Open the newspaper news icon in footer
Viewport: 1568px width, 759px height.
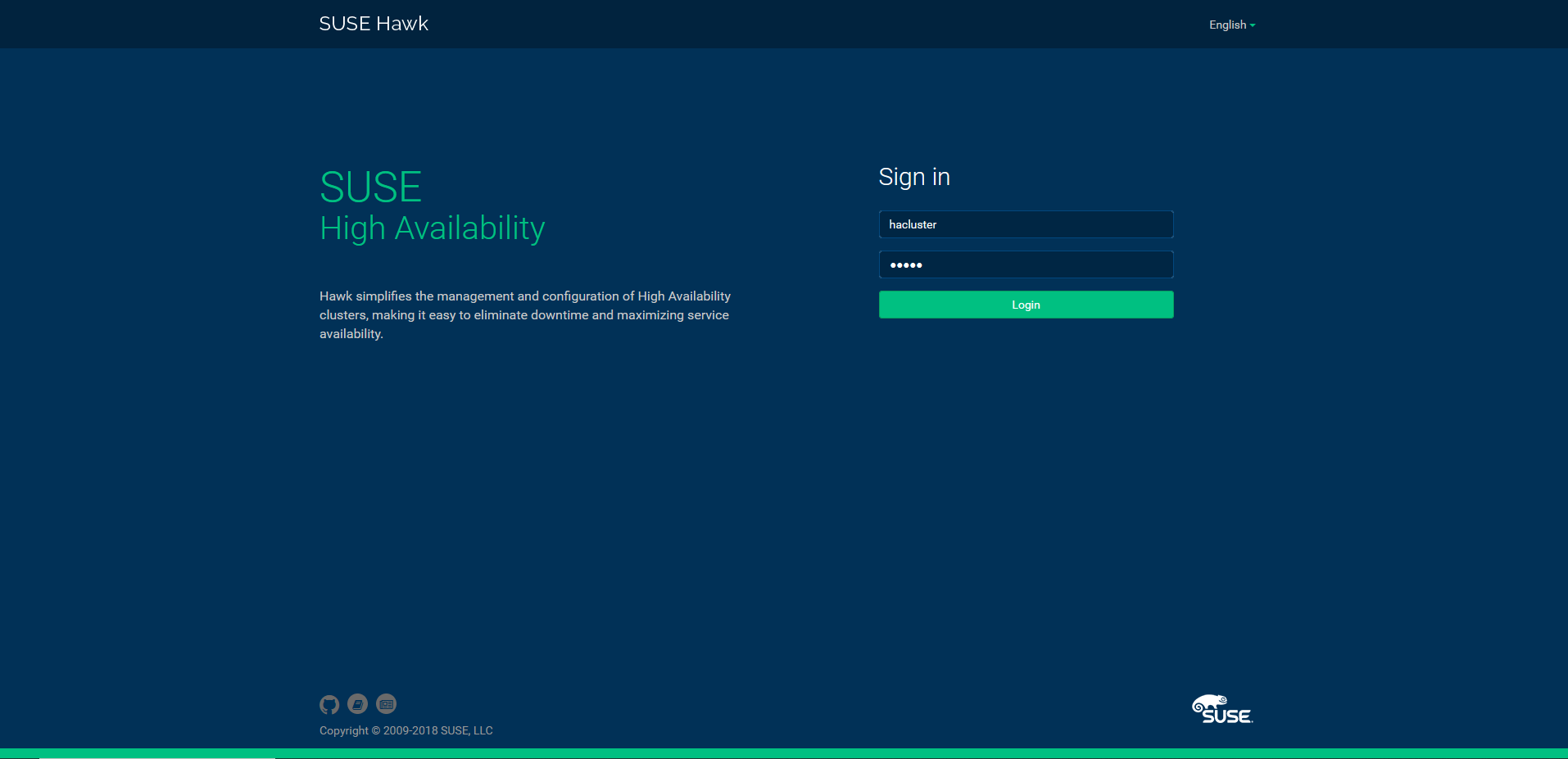point(387,704)
